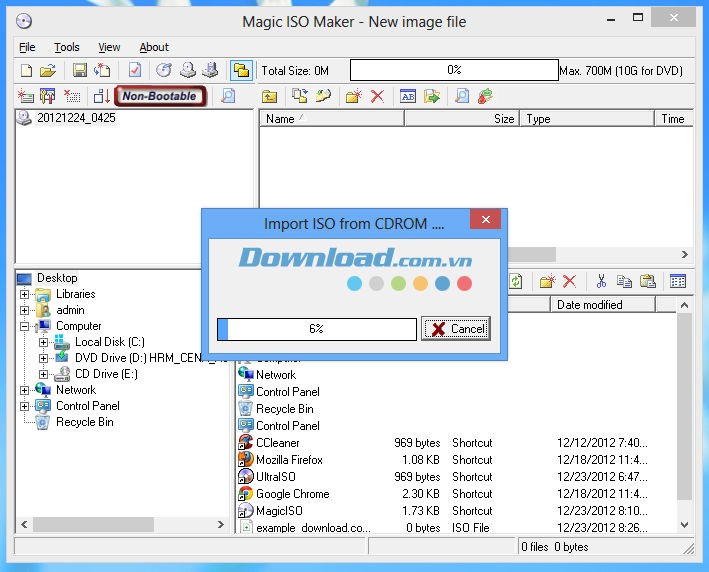Screen dimensions: 709x572
Task: Click the Go up folder icon
Action: coord(269,96)
